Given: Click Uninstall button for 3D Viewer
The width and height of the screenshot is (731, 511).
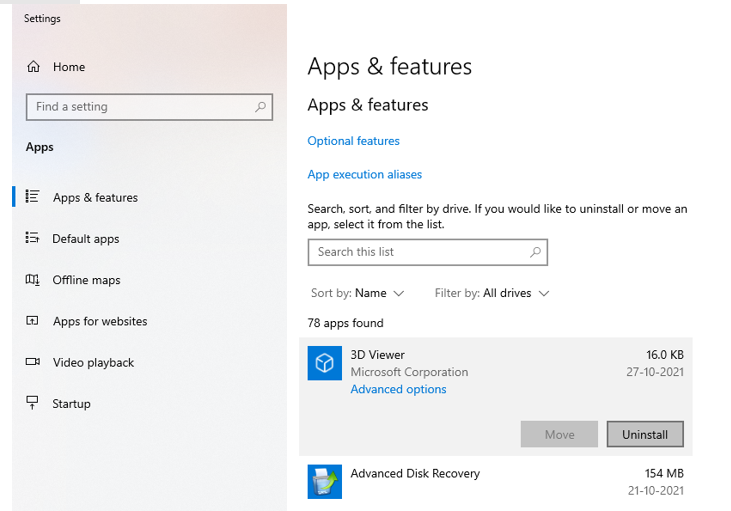Looking at the screenshot, I should click(x=645, y=434).
